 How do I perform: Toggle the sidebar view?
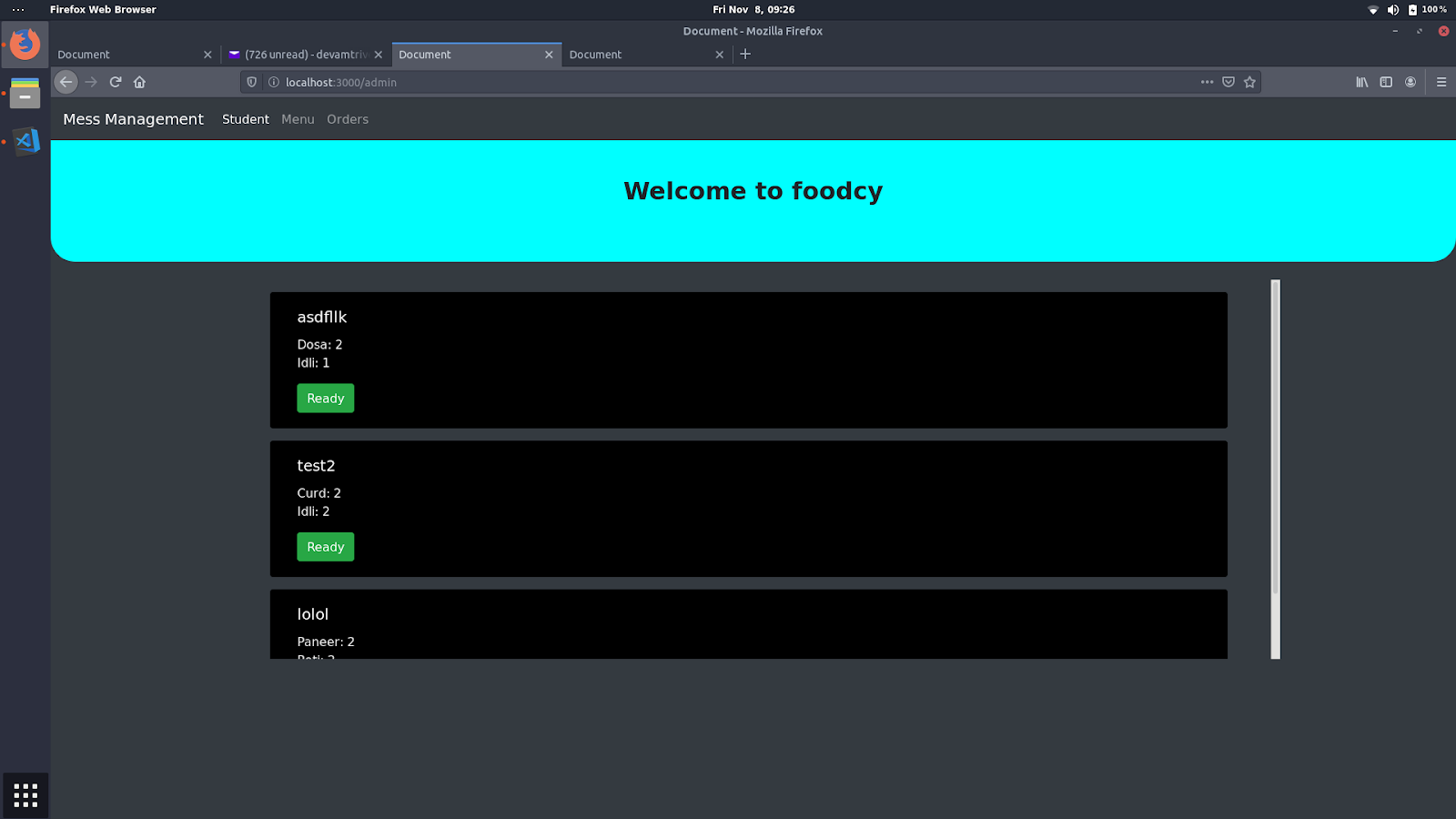(x=1386, y=82)
